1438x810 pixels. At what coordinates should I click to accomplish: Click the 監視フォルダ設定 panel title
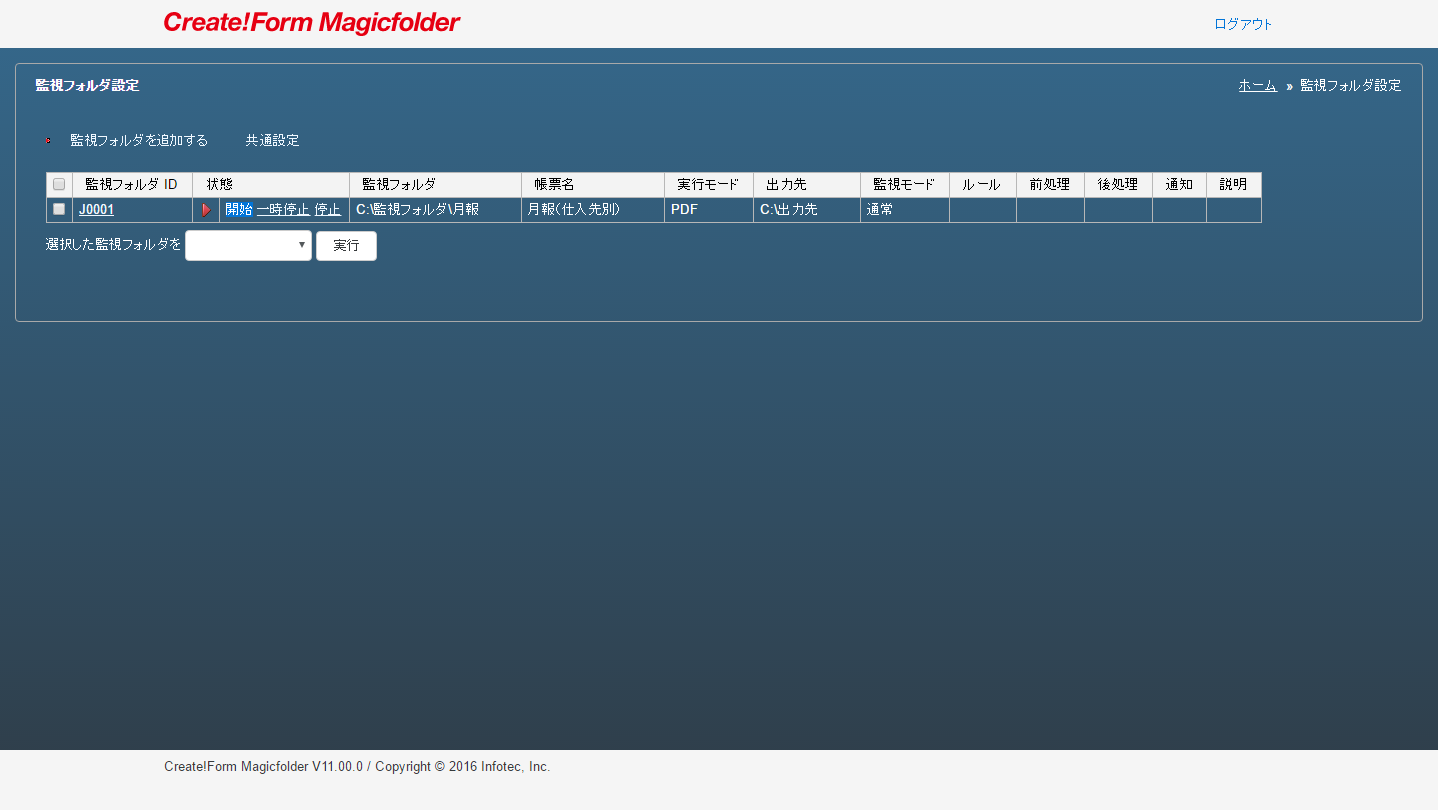tap(87, 85)
